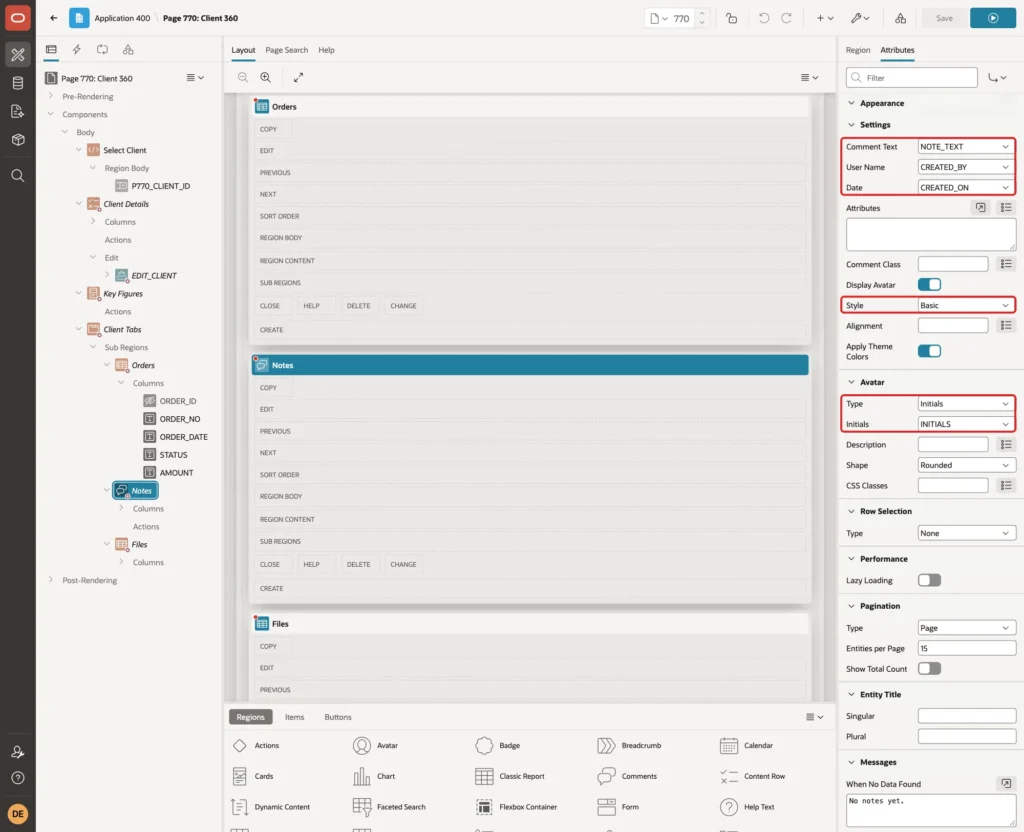Switch gallery to the Items tab

tap(295, 717)
